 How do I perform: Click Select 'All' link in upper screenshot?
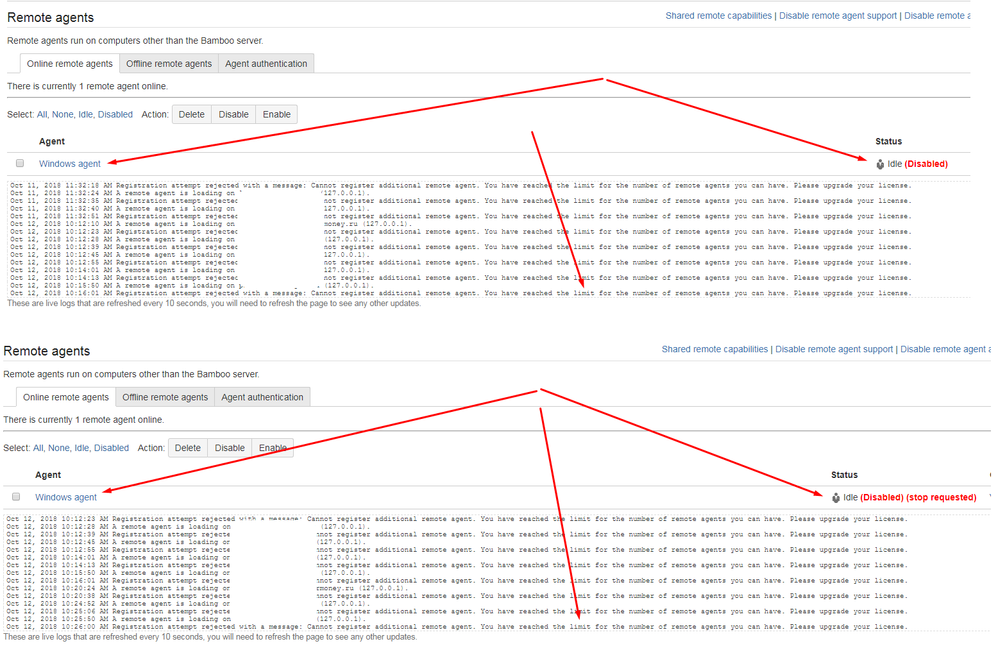pos(42,115)
